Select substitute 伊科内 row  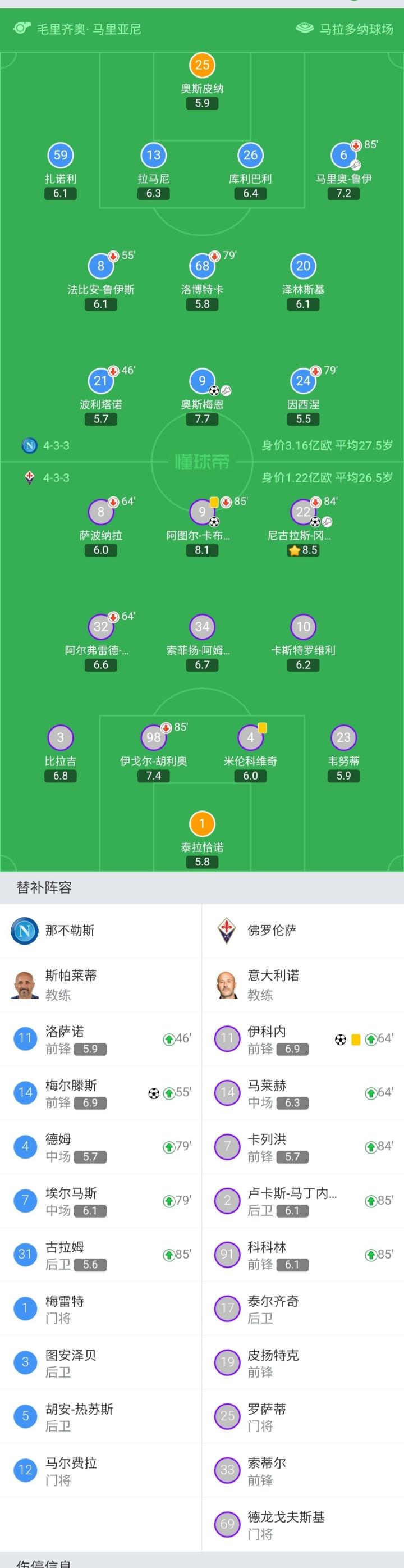(x=302, y=1039)
